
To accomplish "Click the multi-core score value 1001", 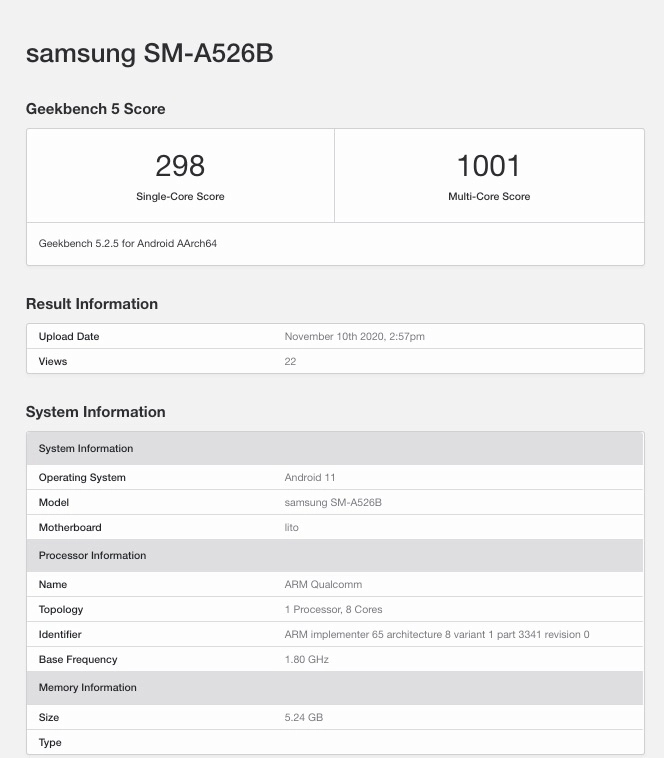I will coord(488,165).
